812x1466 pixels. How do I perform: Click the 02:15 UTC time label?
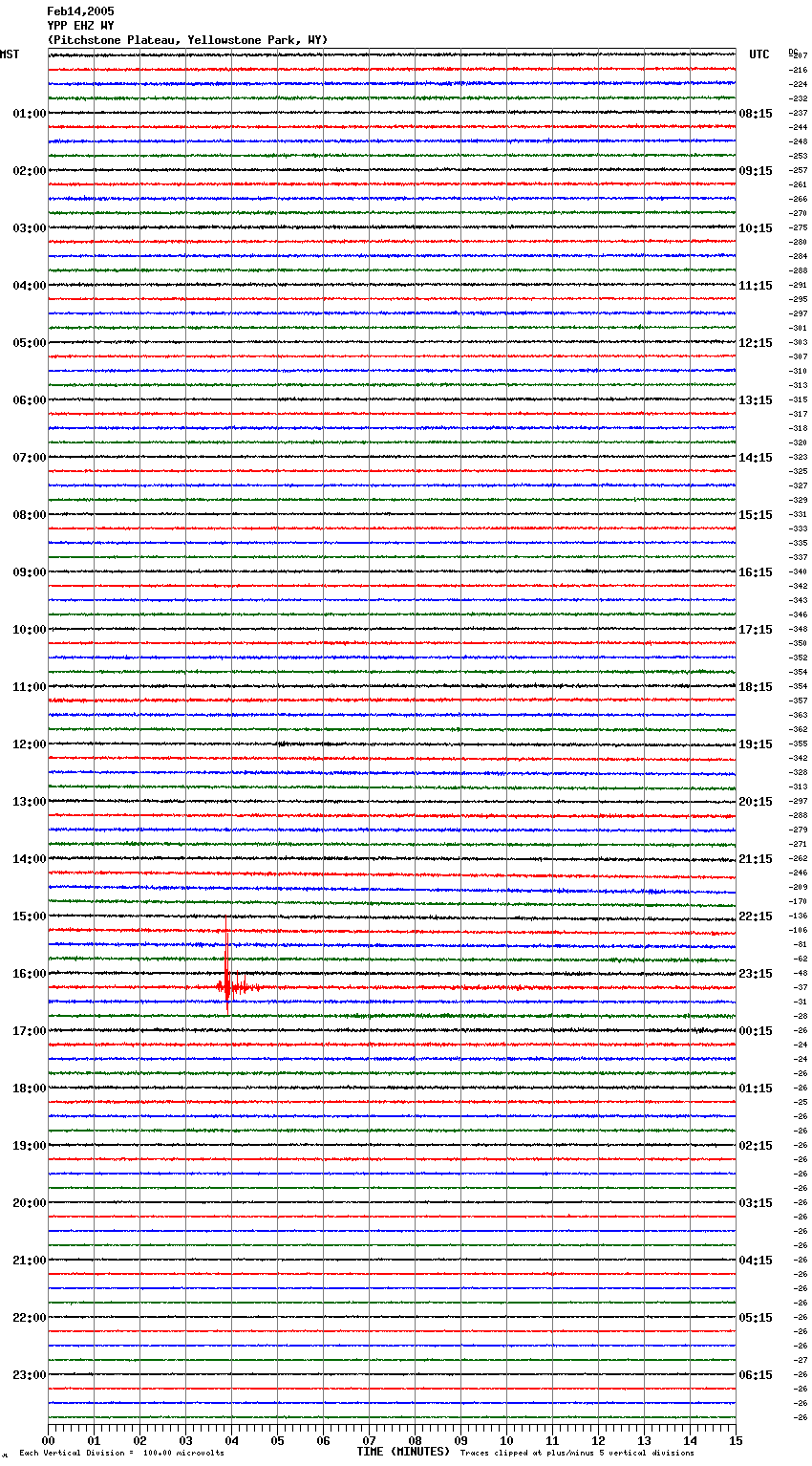click(756, 1146)
